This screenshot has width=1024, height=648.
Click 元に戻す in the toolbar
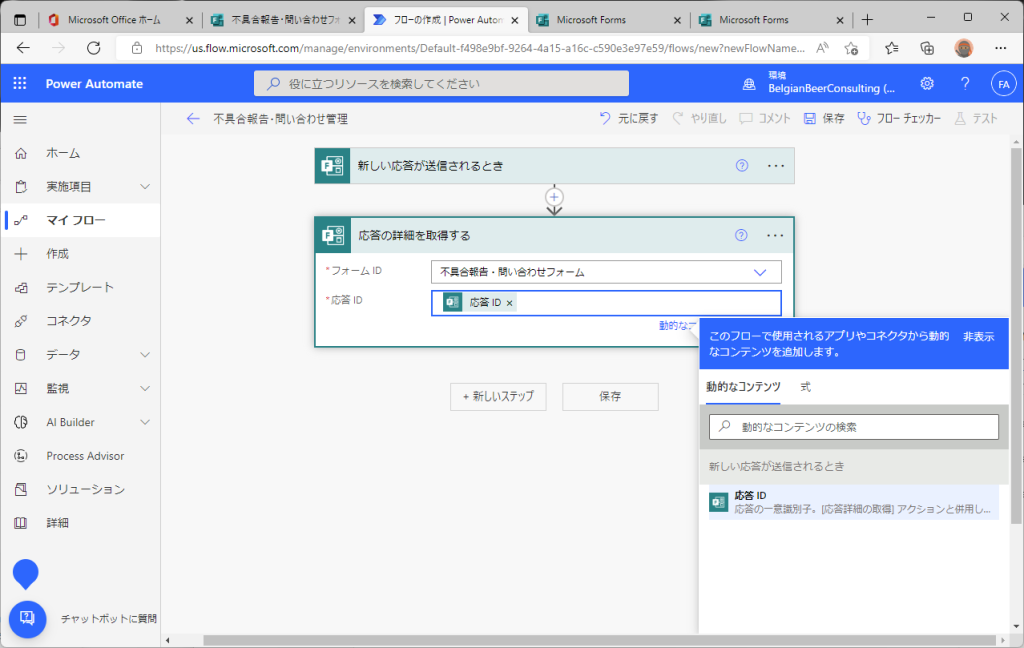[x=628, y=118]
